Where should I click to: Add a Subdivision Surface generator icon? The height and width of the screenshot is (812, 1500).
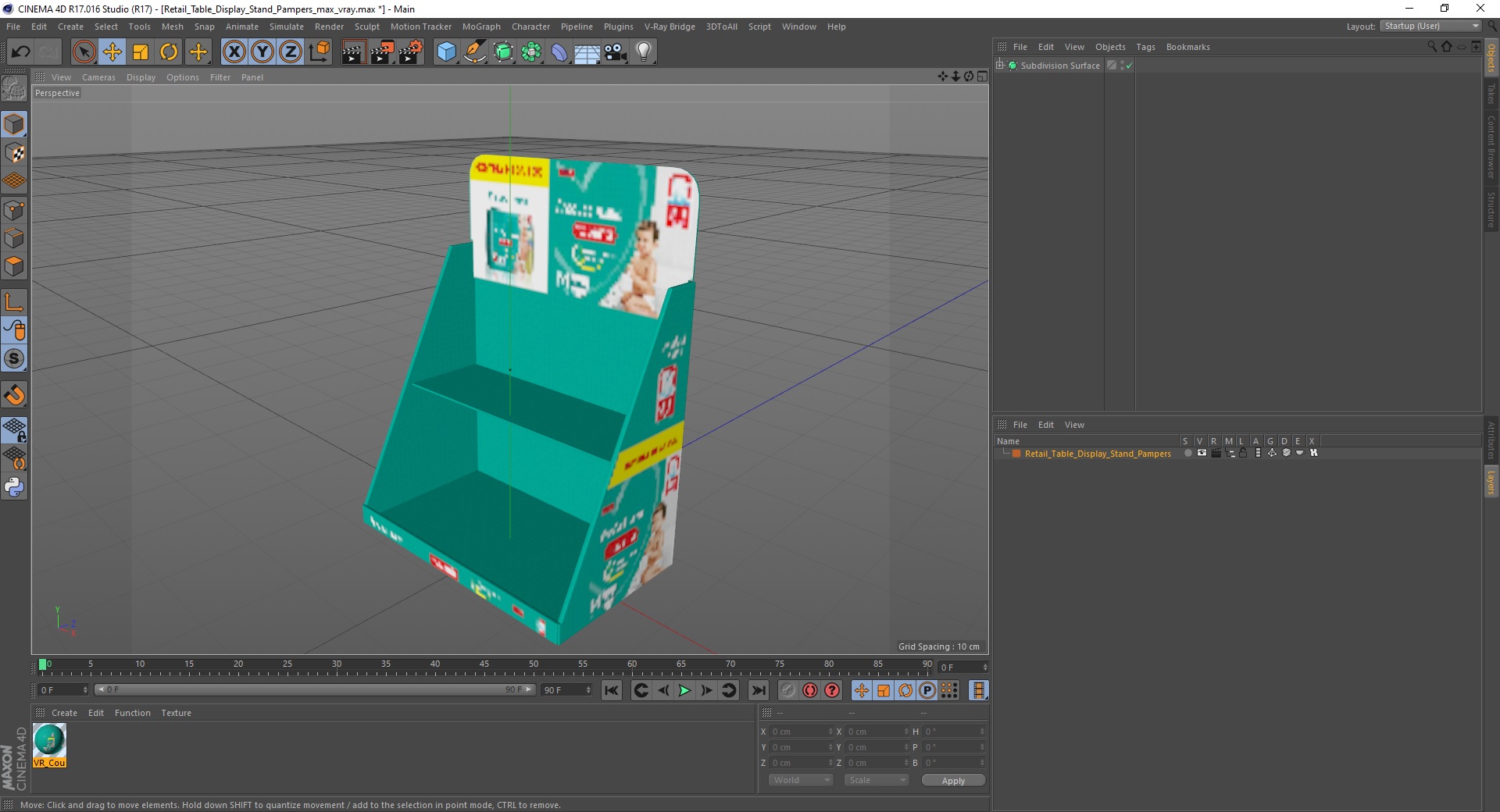pyautogui.click(x=503, y=52)
